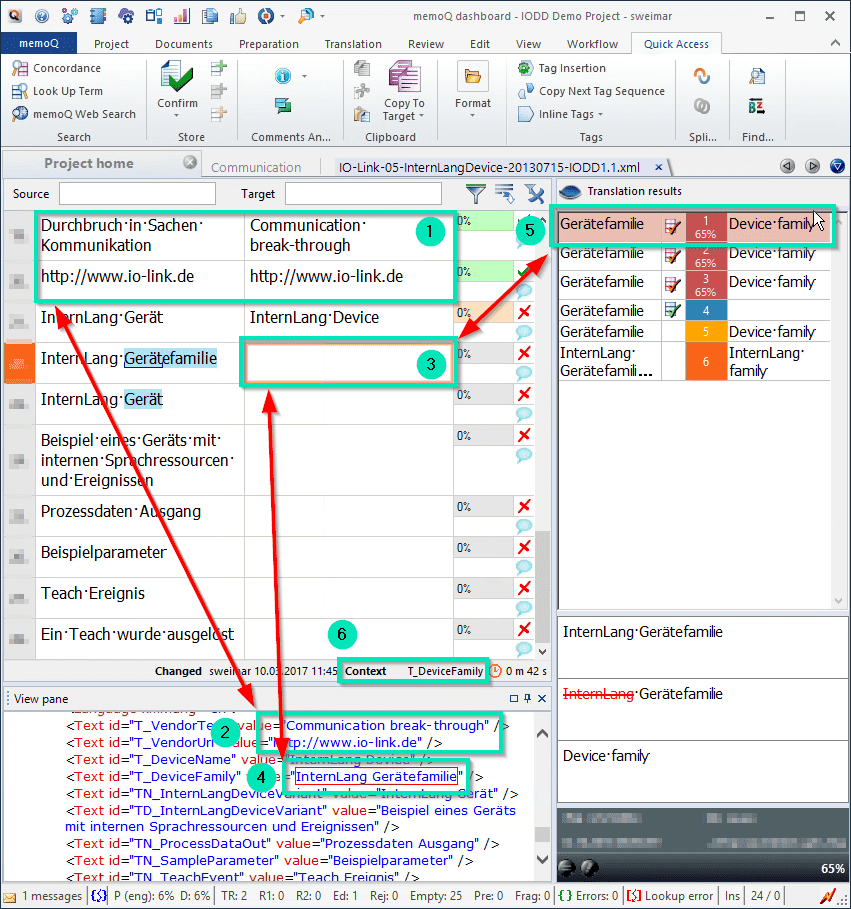Click the red lightning icon in status bar
Viewport: 851px width, 909px height.
tap(828, 896)
